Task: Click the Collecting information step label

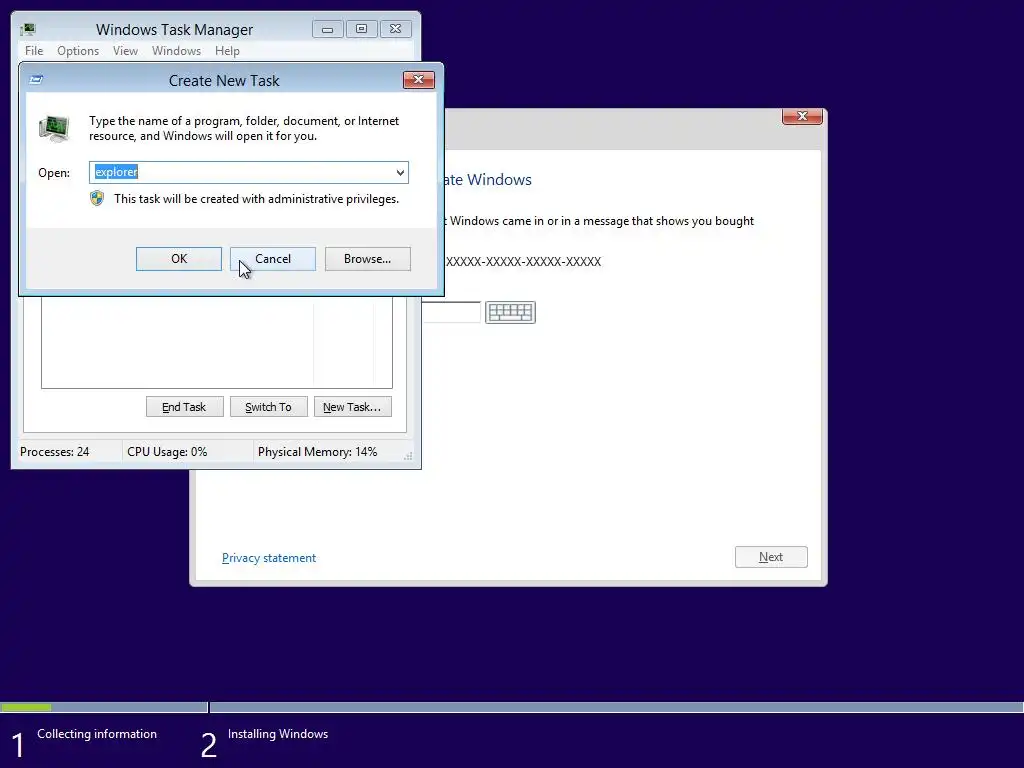Action: click(x=97, y=734)
